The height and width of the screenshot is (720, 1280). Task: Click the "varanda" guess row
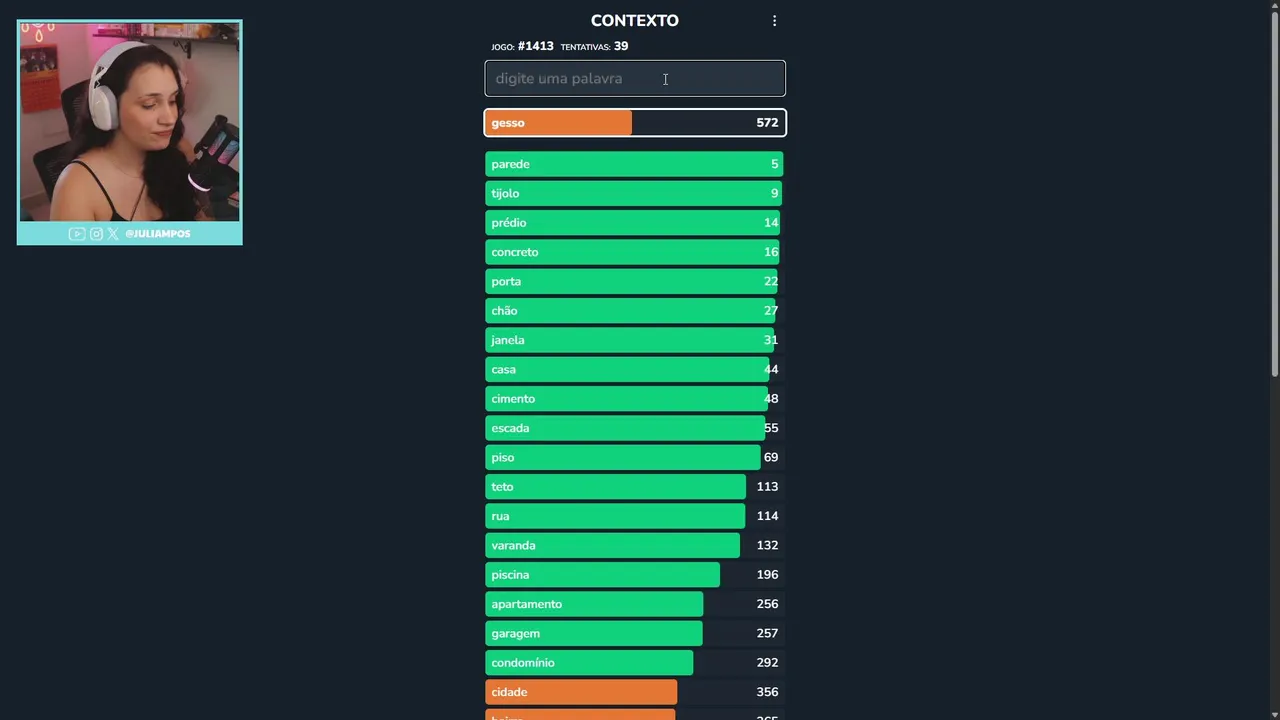[x=635, y=545]
